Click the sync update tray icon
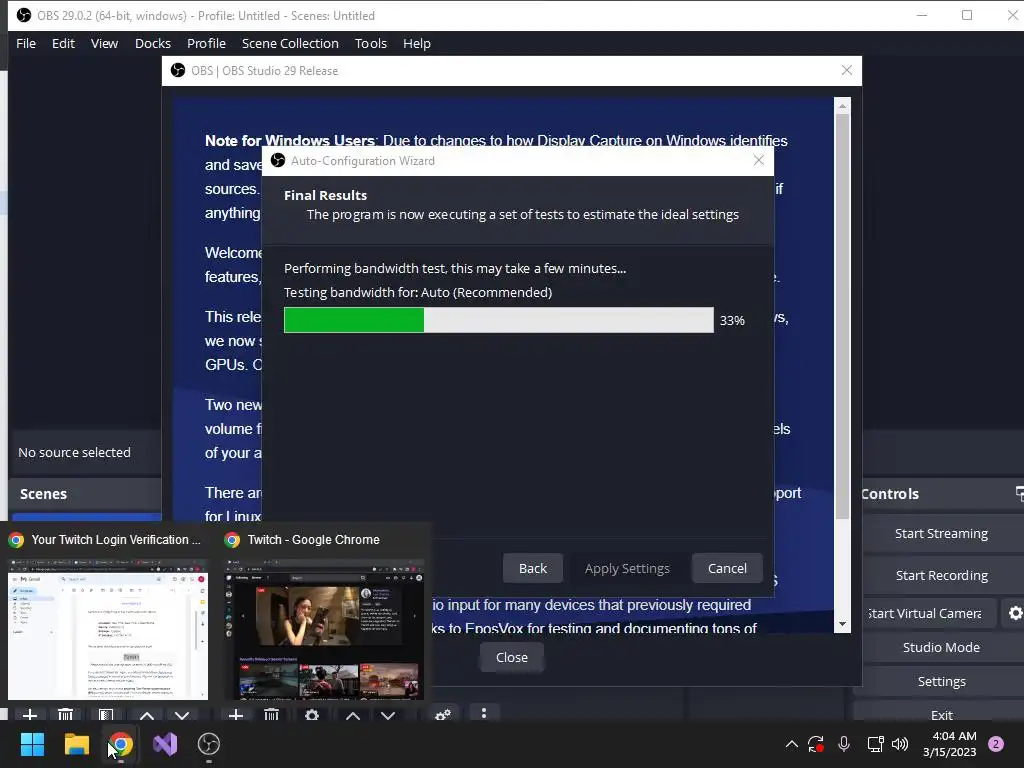1024x768 pixels. click(816, 744)
